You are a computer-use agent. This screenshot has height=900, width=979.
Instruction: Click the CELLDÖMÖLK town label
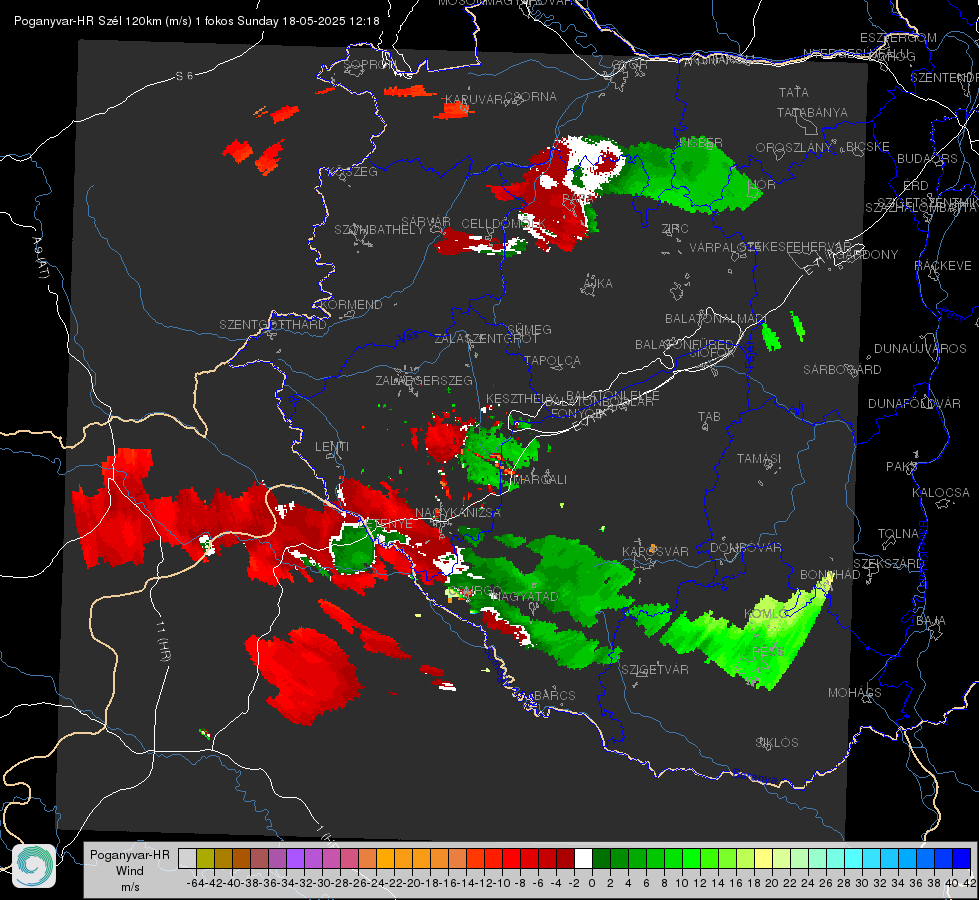point(503,224)
